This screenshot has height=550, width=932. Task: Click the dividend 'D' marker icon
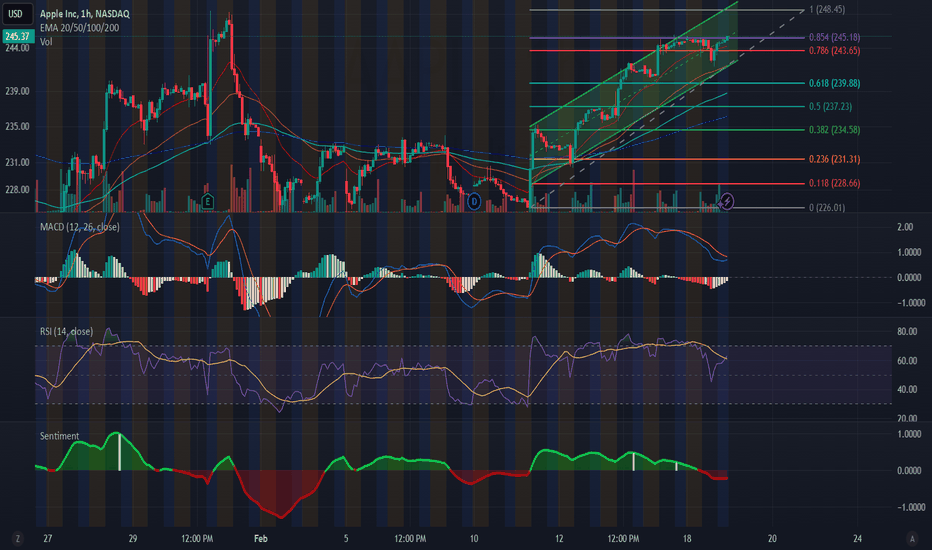click(x=474, y=202)
